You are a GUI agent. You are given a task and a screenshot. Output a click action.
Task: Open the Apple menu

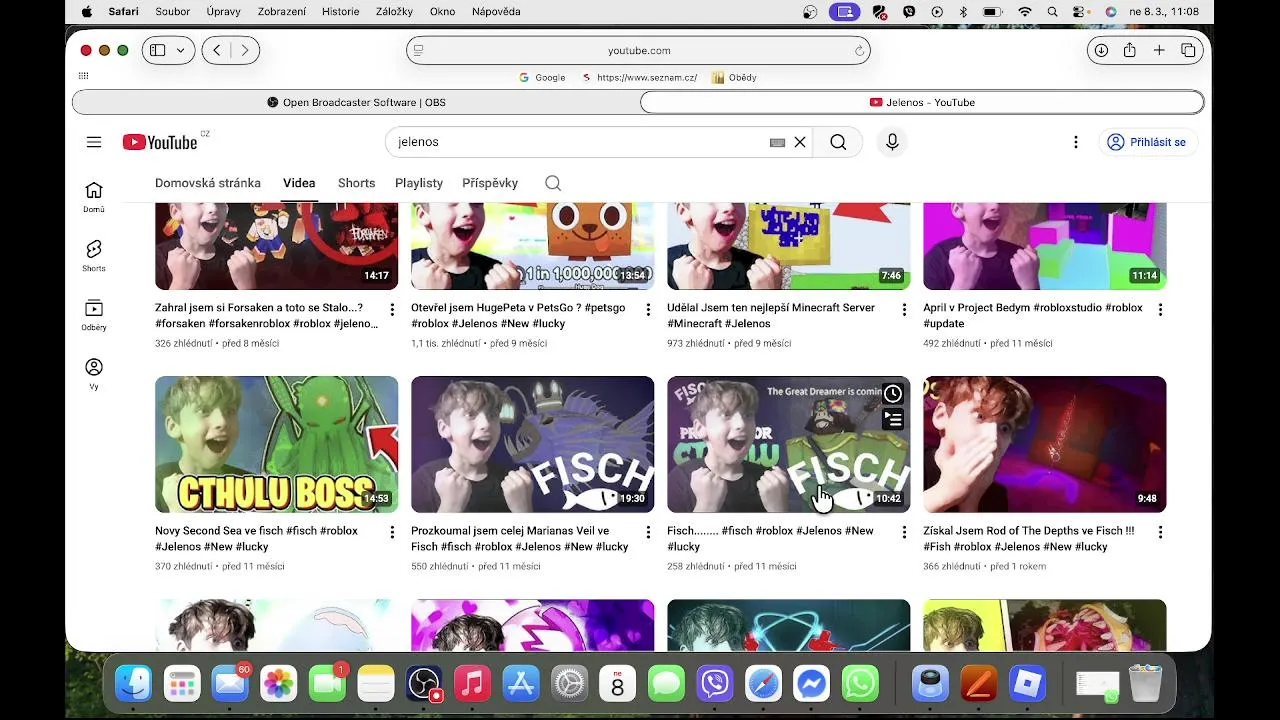[86, 12]
